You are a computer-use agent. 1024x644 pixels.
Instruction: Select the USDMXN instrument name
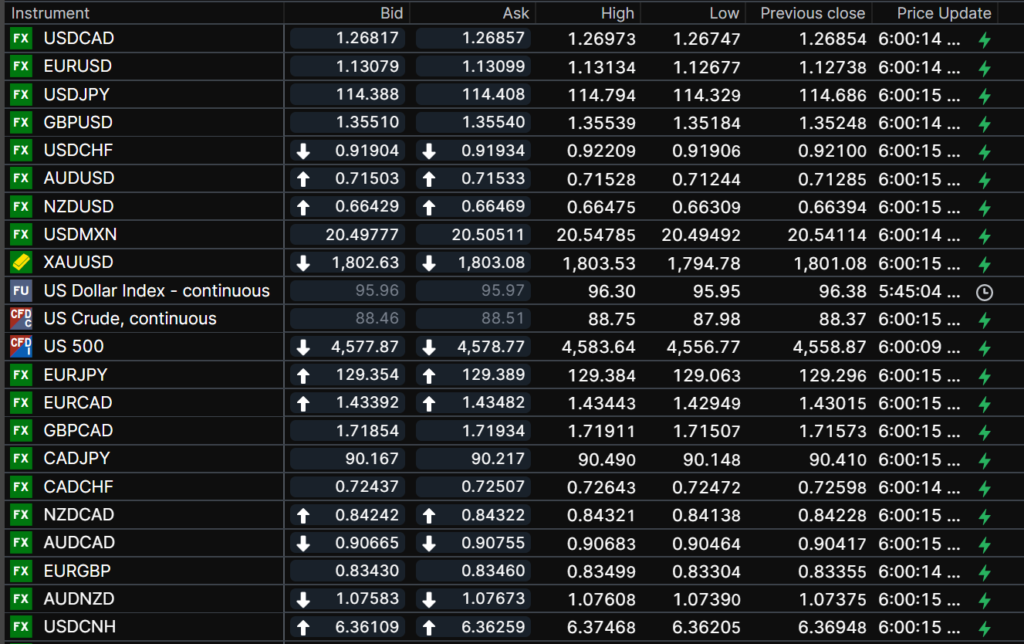[78, 235]
